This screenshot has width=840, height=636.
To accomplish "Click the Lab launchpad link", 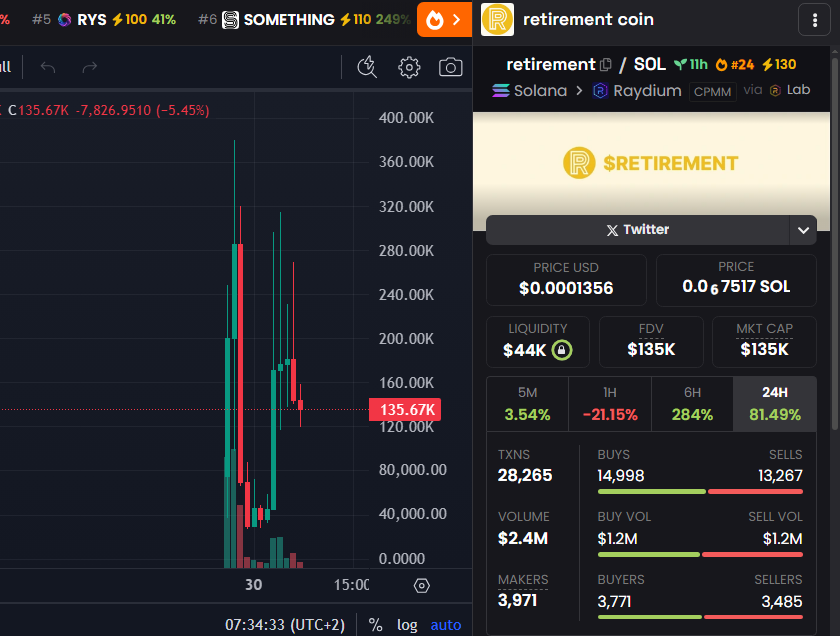I will click(790, 90).
